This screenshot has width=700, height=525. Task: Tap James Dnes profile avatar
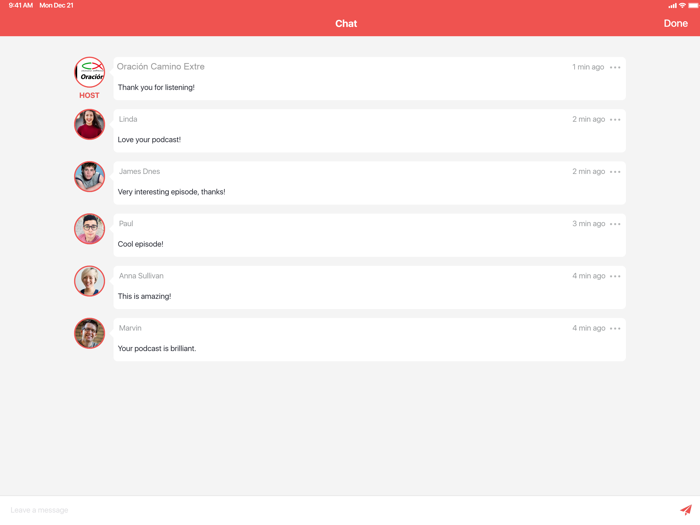click(89, 177)
